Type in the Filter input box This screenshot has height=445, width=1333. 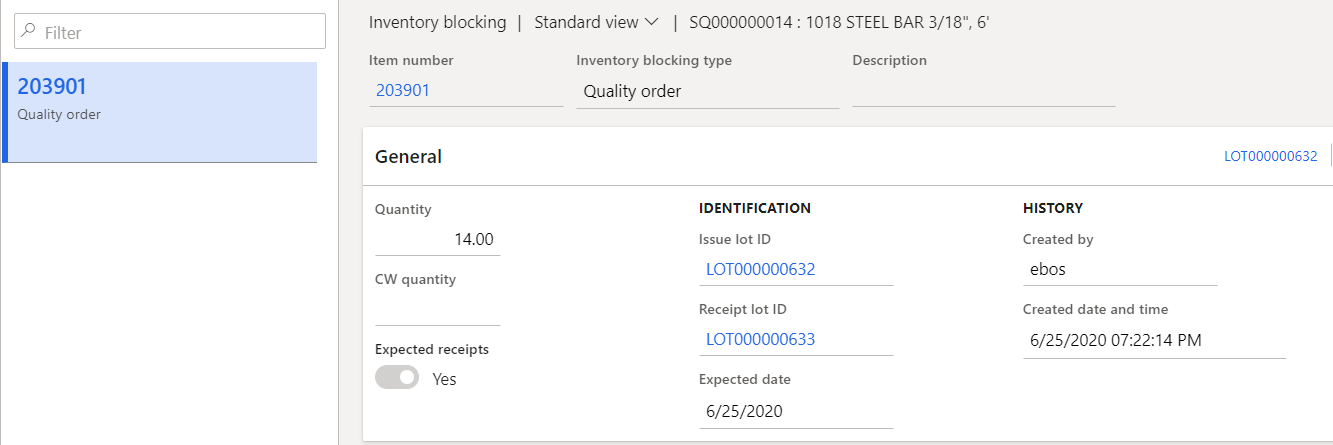point(180,32)
